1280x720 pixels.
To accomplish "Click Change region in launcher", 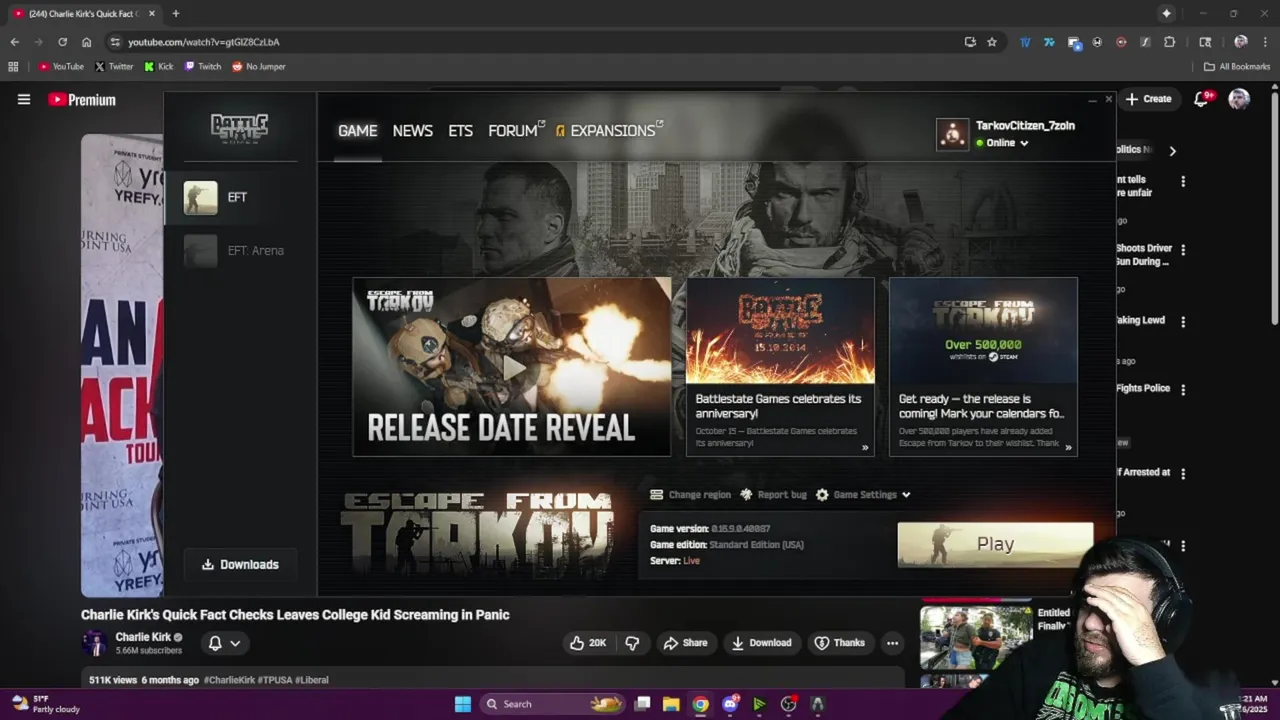I will tap(690, 495).
